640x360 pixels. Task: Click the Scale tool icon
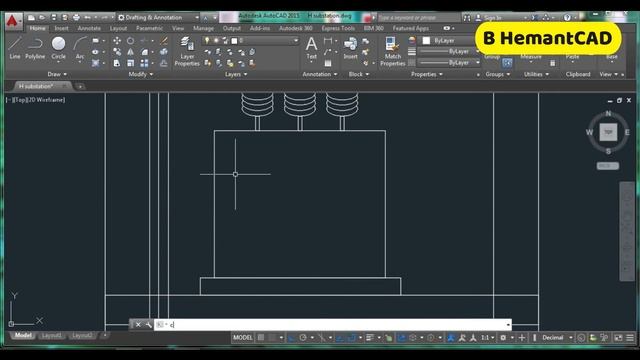pyautogui.click(x=130, y=63)
